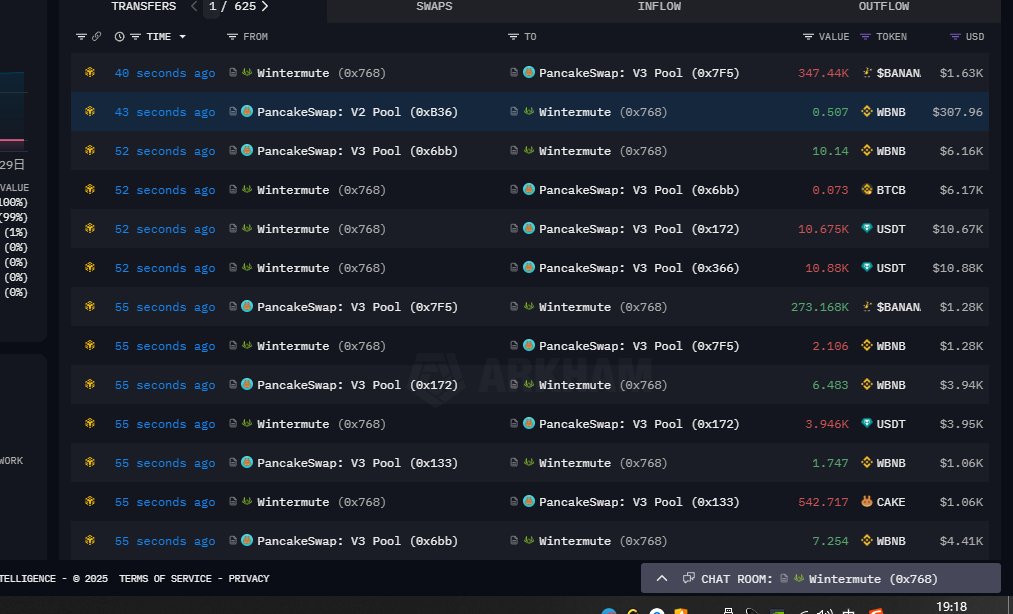Viewport: 1013px width, 614px height.
Task: Open the '40 seconds ago' transaction link
Action: click(x=165, y=73)
